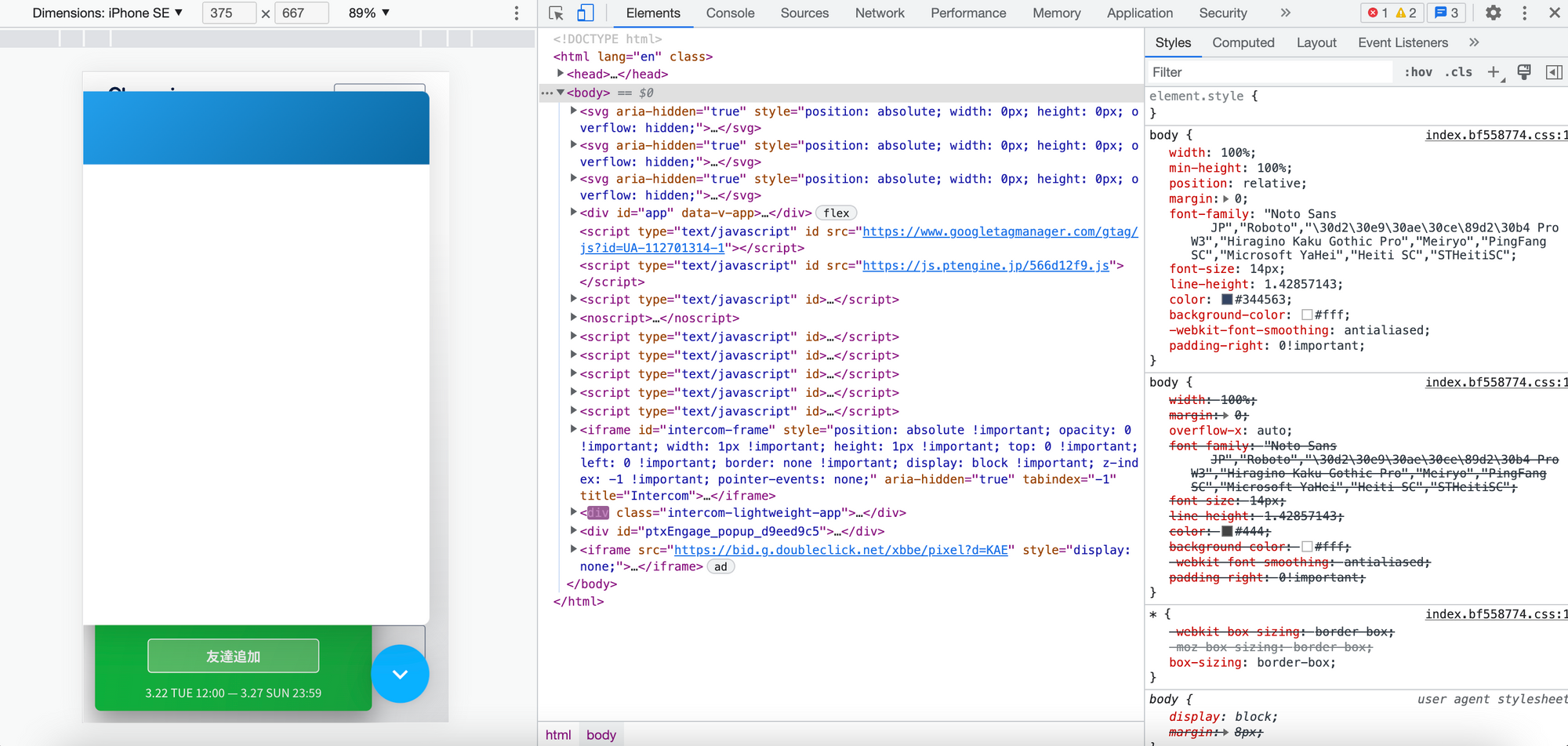Collapse the body element node
The width and height of the screenshot is (1568, 746).
click(561, 93)
